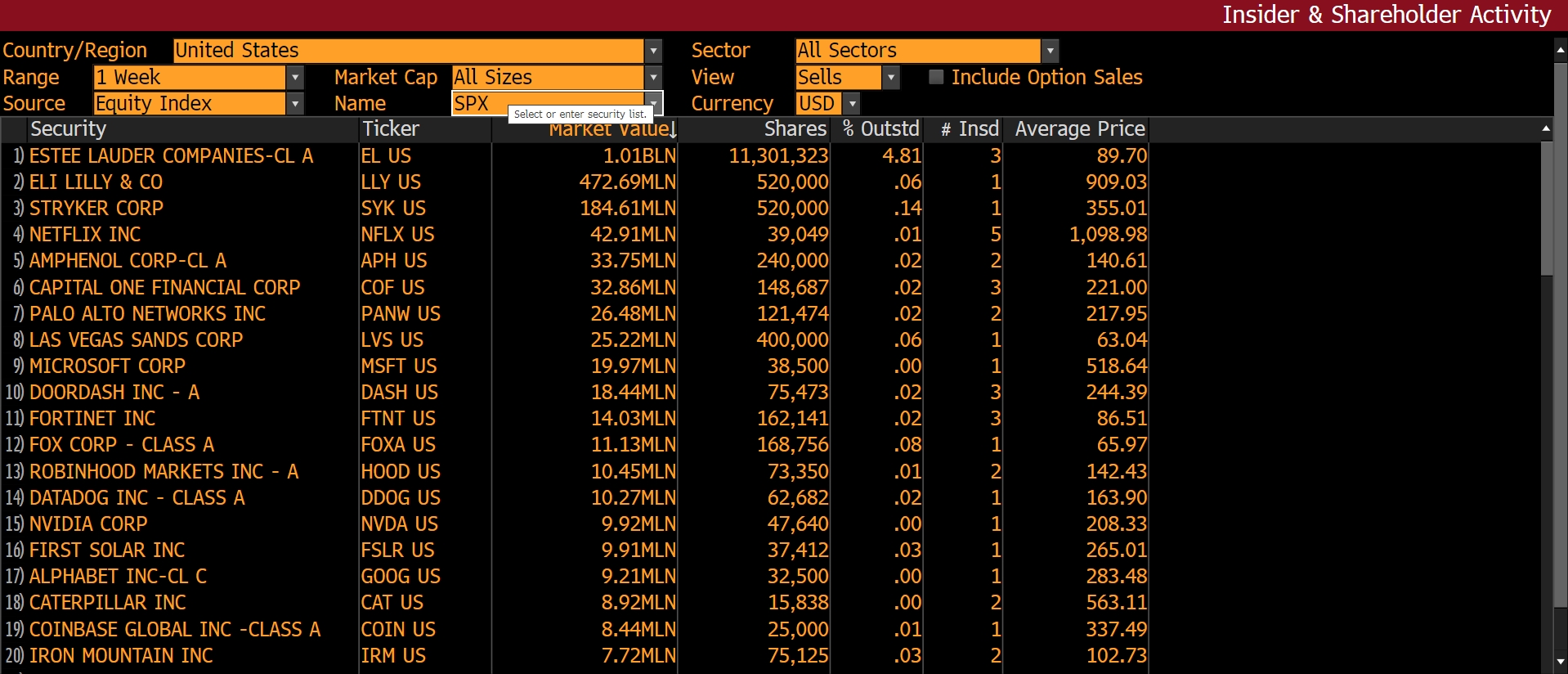Open the NVIDIA CORP security row
Screen dimensions: 1568x674
[88, 524]
